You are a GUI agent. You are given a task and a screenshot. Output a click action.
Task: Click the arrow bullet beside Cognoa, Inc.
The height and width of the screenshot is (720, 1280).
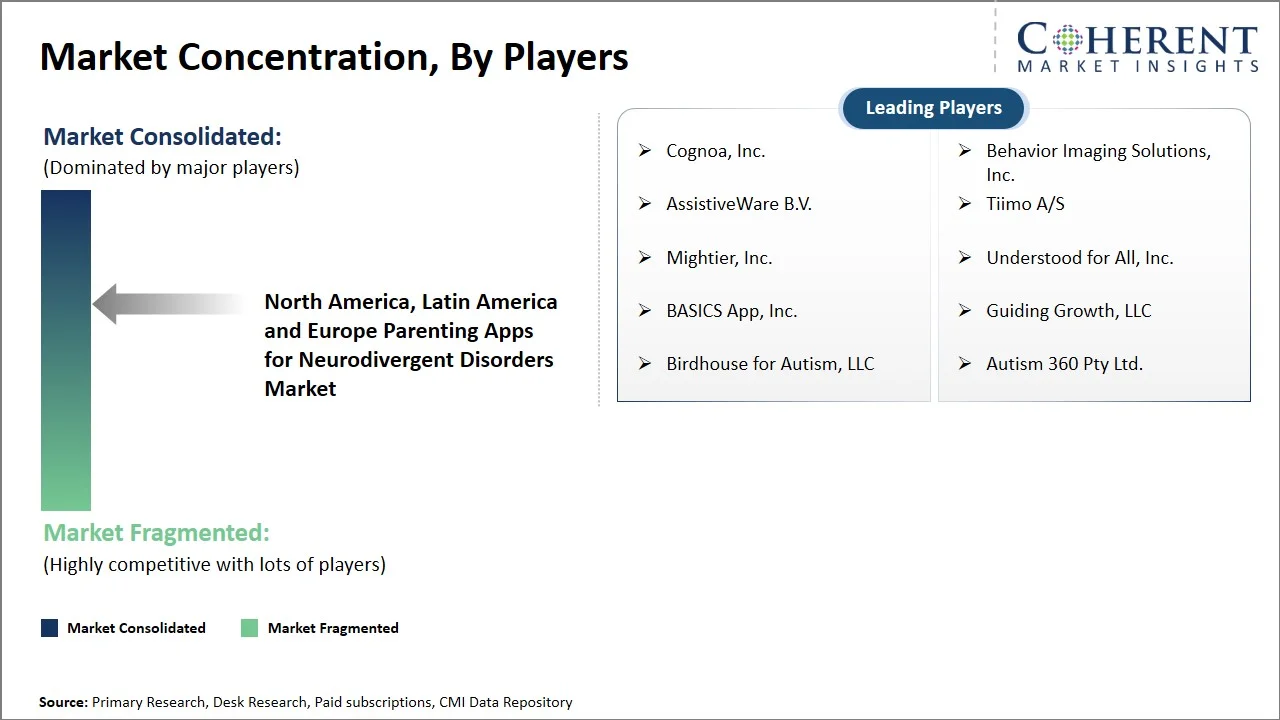[x=645, y=151]
